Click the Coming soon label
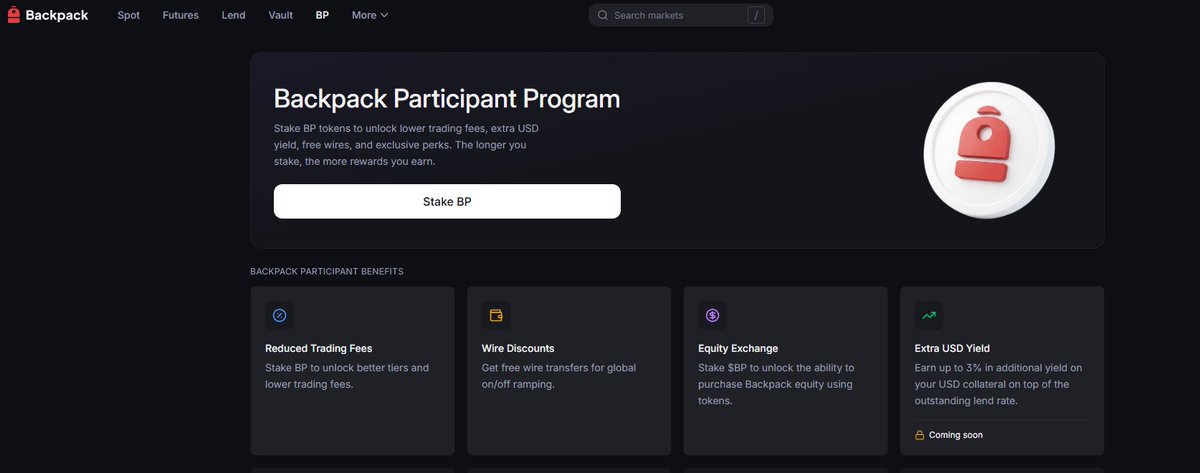Image resolution: width=1200 pixels, height=473 pixels. (956, 435)
